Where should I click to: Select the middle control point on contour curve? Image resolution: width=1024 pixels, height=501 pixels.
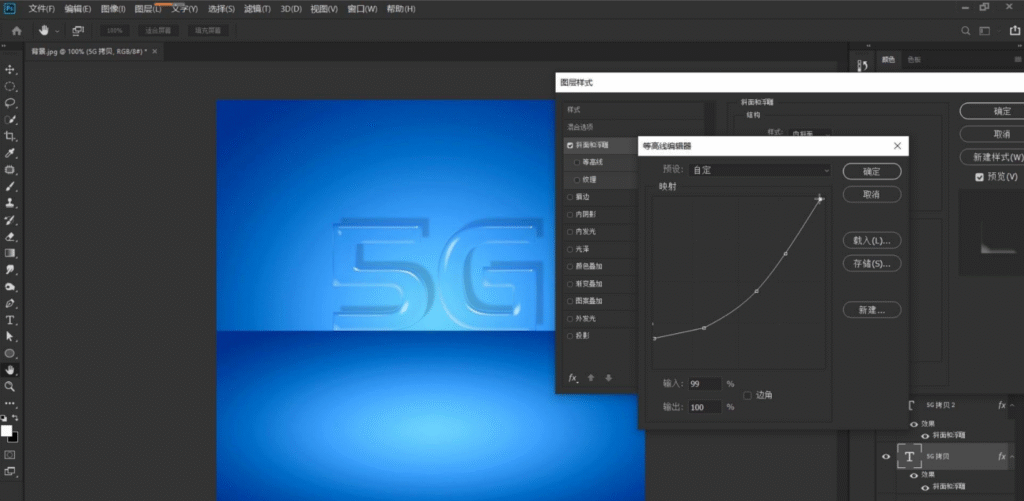[756, 291]
